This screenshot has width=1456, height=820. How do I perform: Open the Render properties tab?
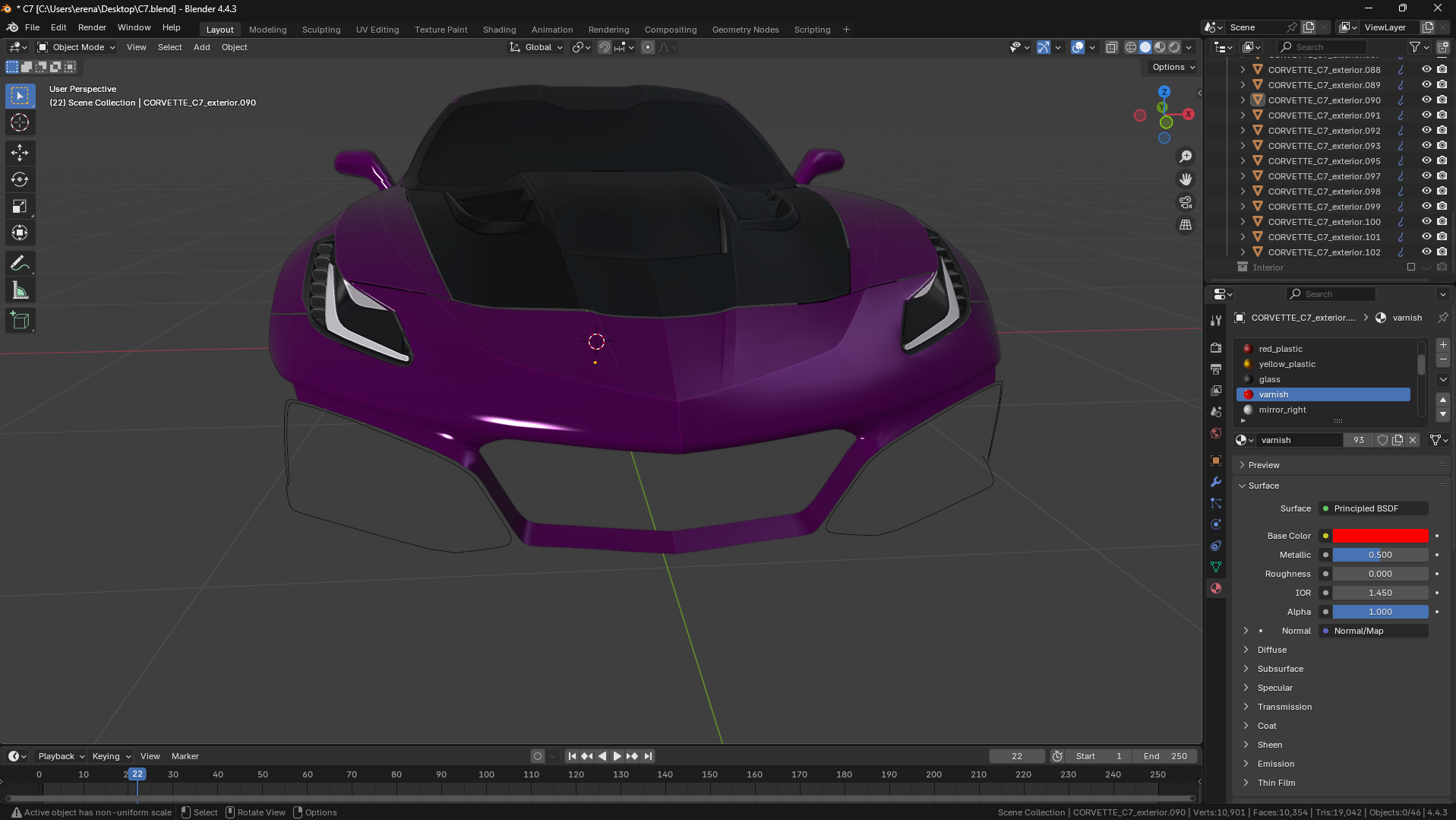(x=1216, y=347)
